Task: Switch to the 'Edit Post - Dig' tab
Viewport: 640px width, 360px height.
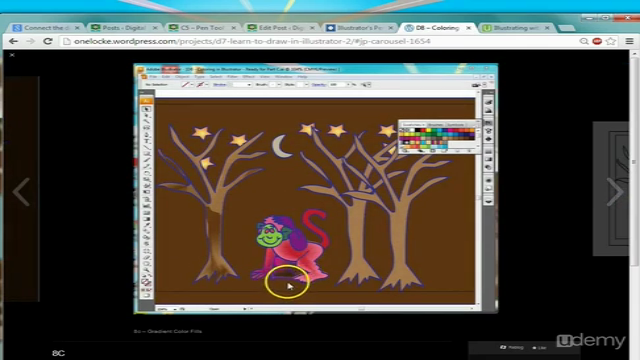Action: pyautogui.click(x=280, y=28)
